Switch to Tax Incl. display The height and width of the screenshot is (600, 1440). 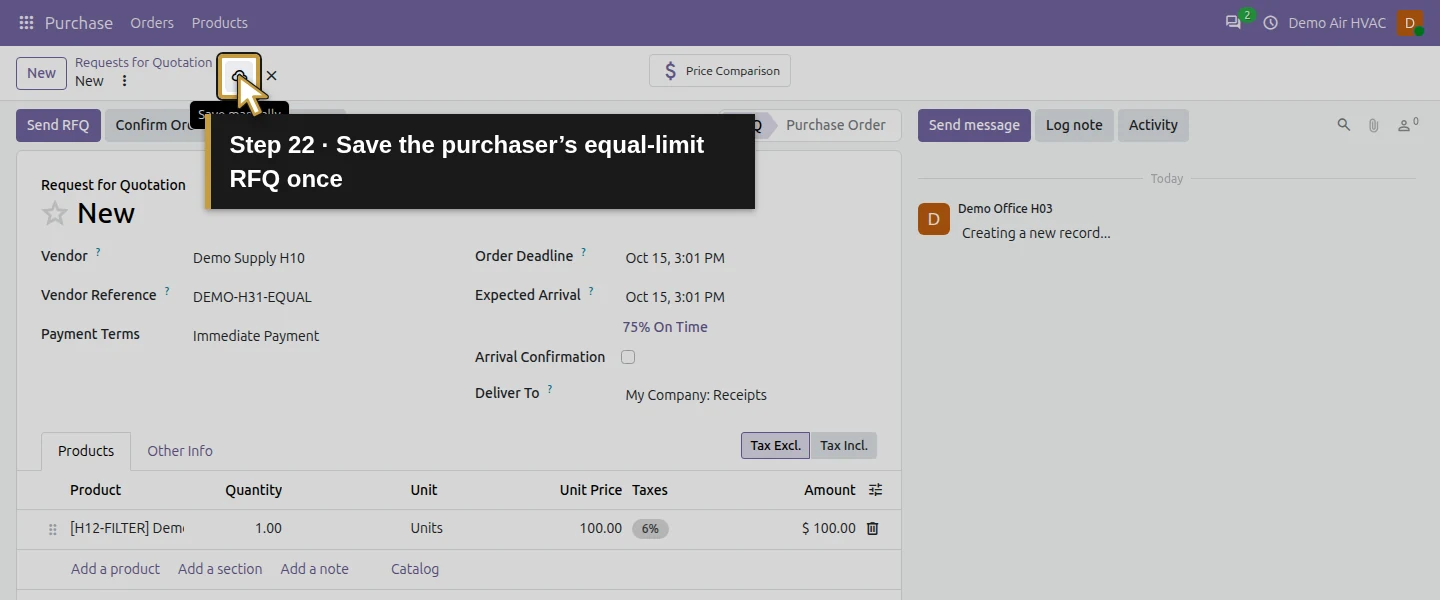tap(844, 446)
